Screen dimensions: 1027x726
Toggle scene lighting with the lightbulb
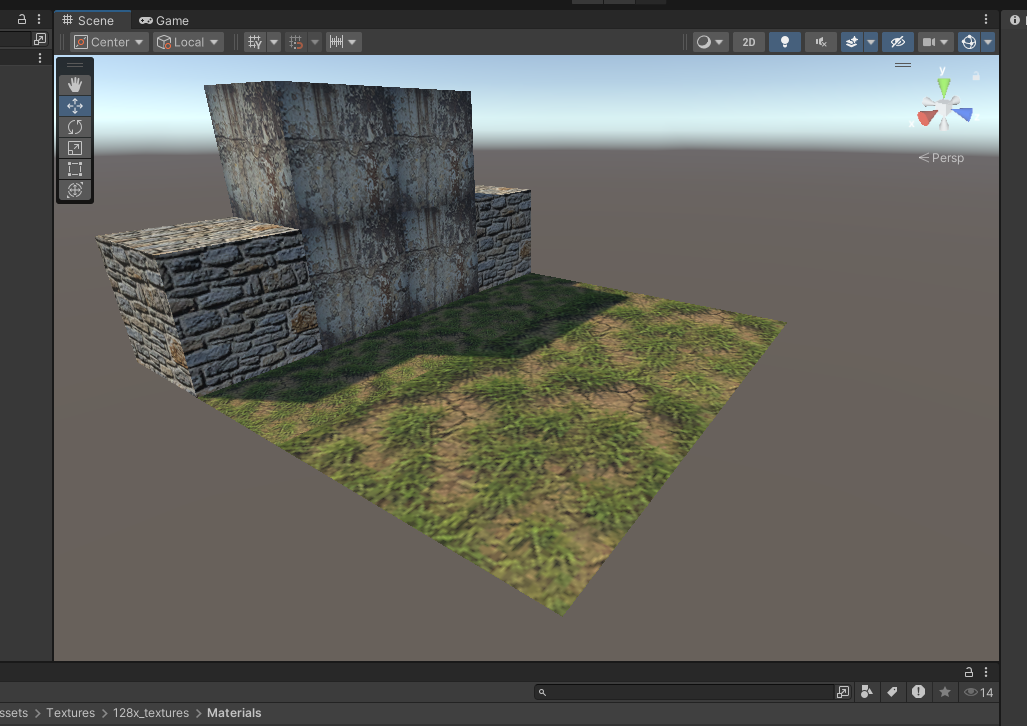[785, 42]
